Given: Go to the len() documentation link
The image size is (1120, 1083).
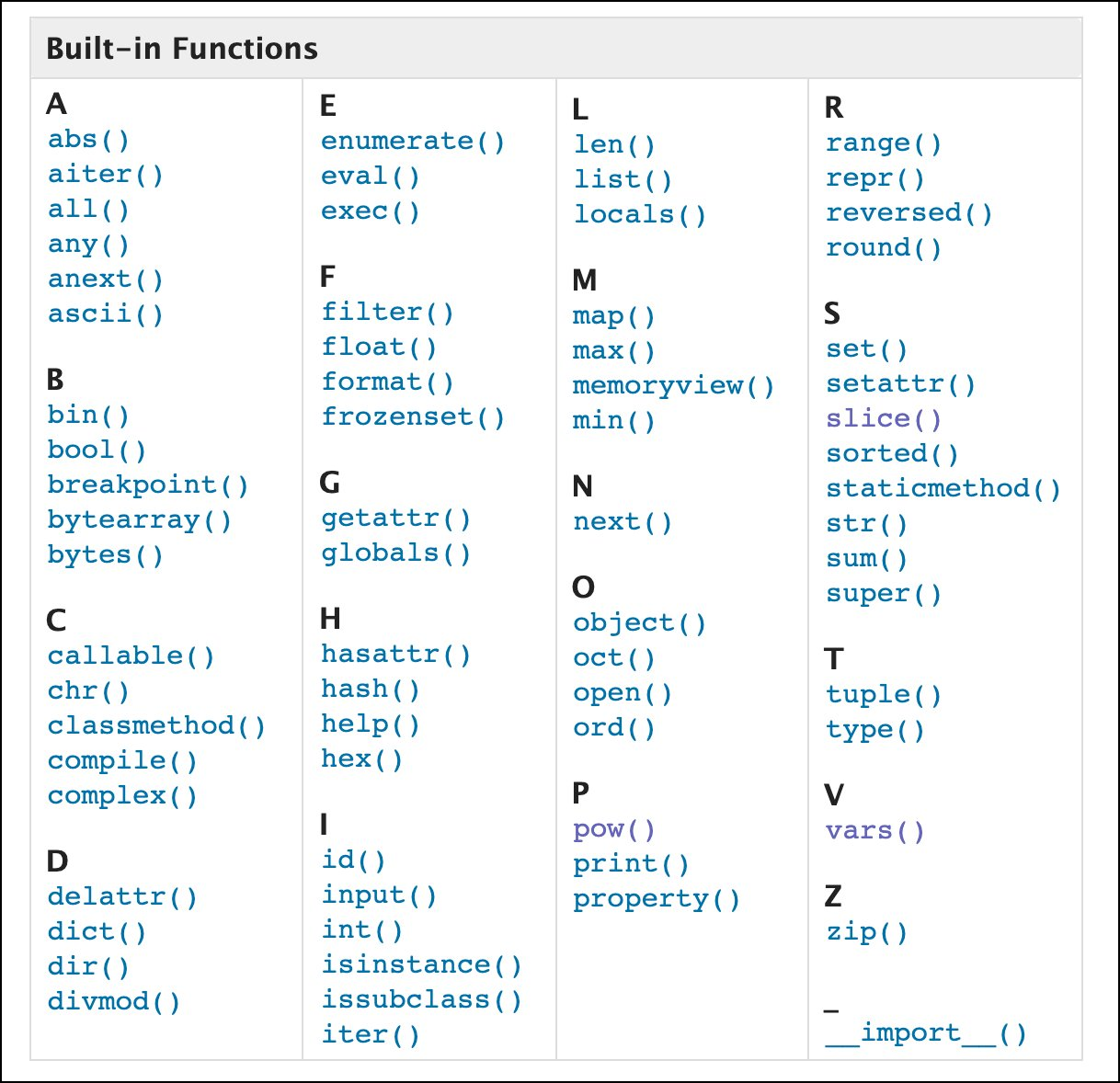Looking at the screenshot, I should click(614, 145).
